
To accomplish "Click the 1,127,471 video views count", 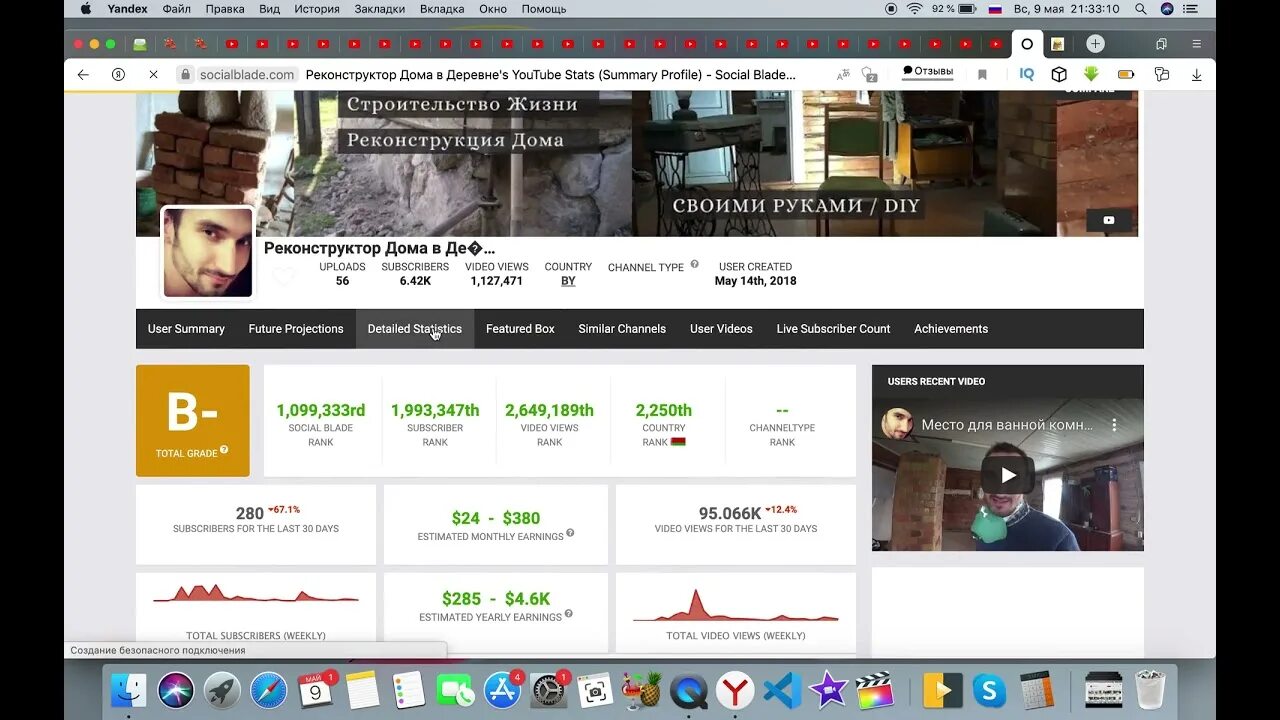I will (x=497, y=281).
